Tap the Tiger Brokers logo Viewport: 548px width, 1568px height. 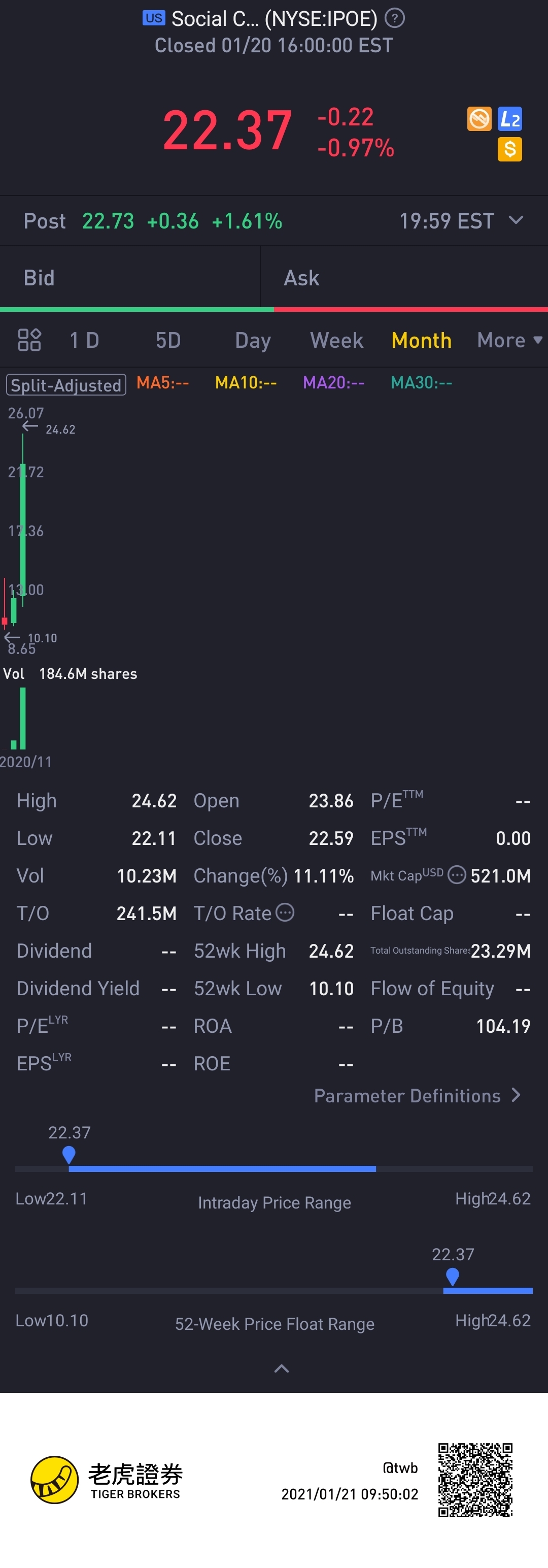point(107,1480)
